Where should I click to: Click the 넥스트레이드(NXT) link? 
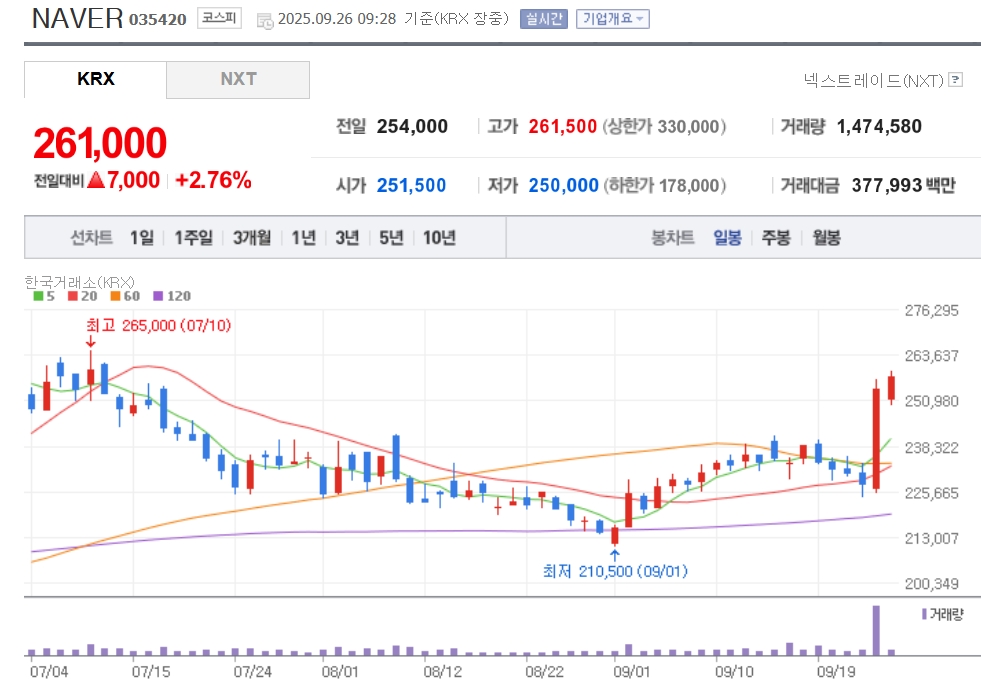click(x=873, y=80)
